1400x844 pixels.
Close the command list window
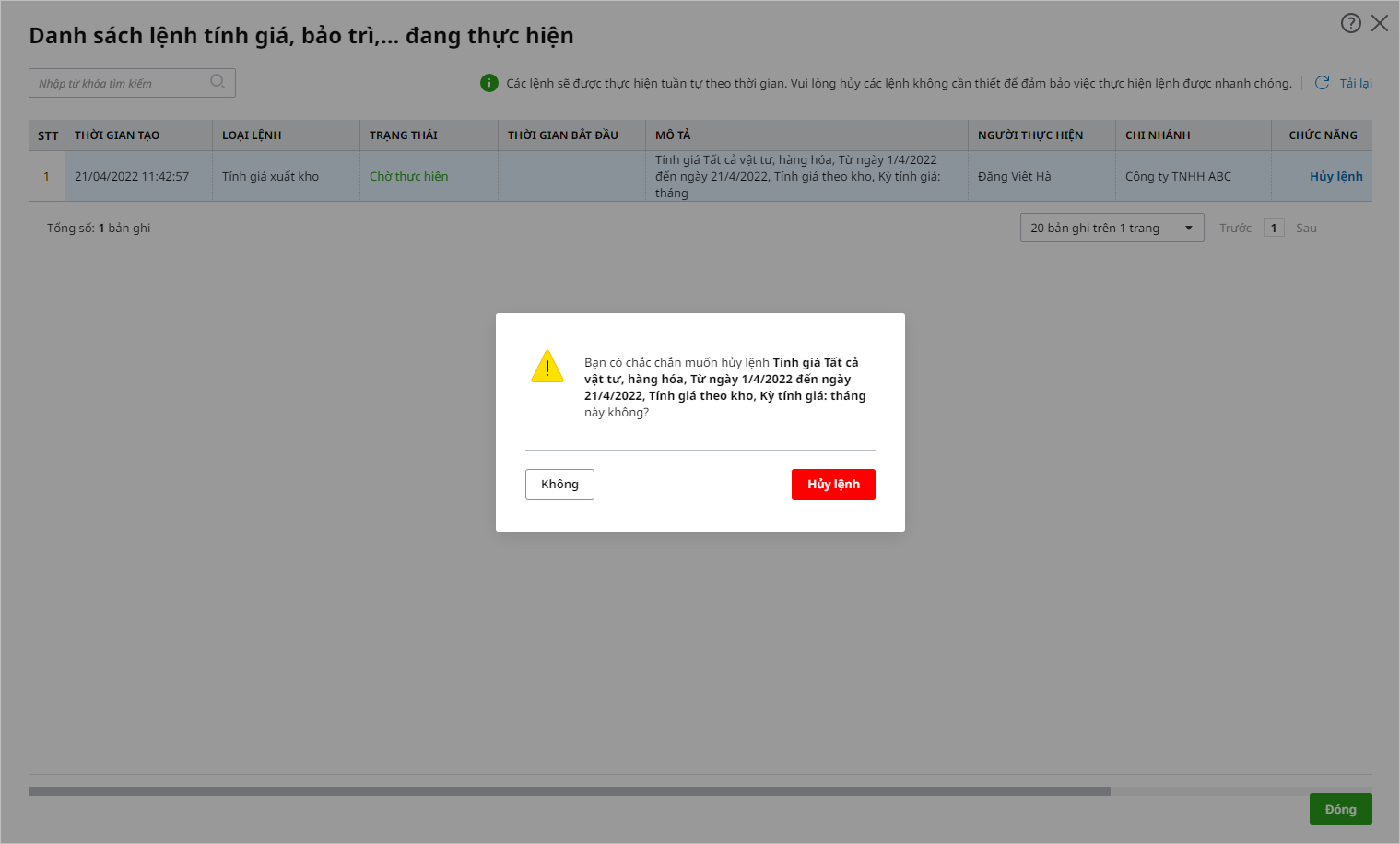1380,23
